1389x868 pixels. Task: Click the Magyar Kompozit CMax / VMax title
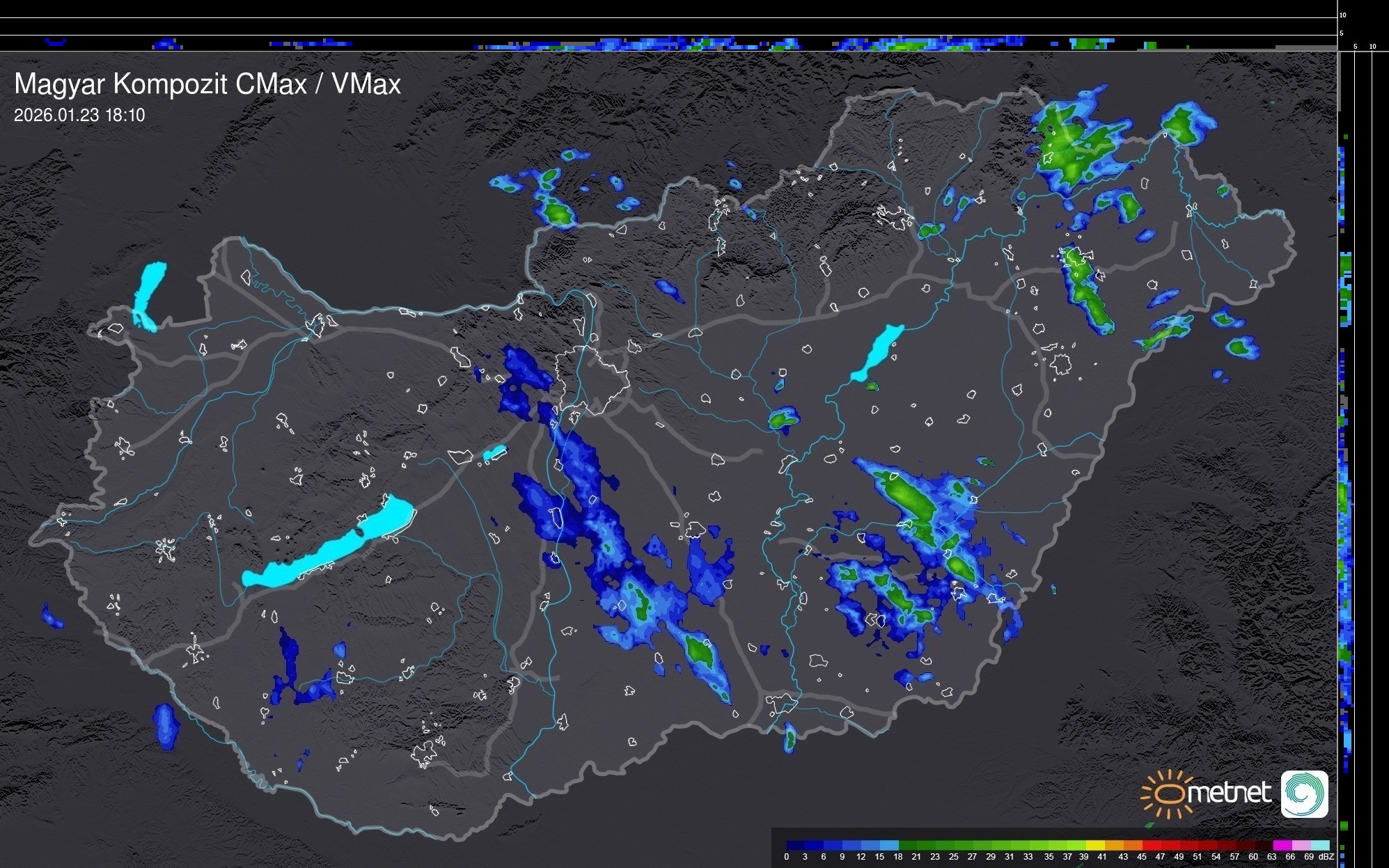207,84
